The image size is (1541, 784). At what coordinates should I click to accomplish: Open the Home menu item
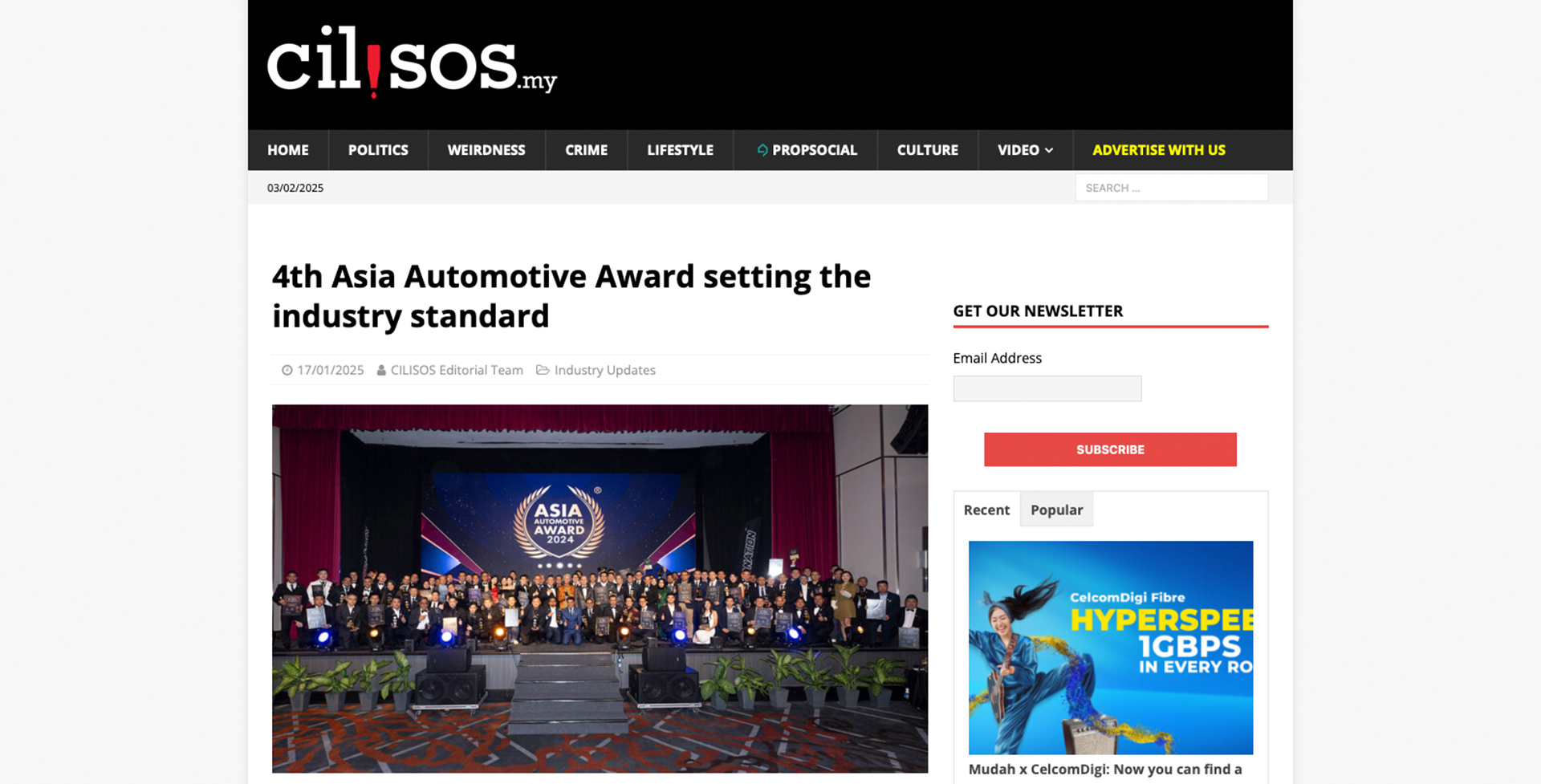[x=287, y=150]
